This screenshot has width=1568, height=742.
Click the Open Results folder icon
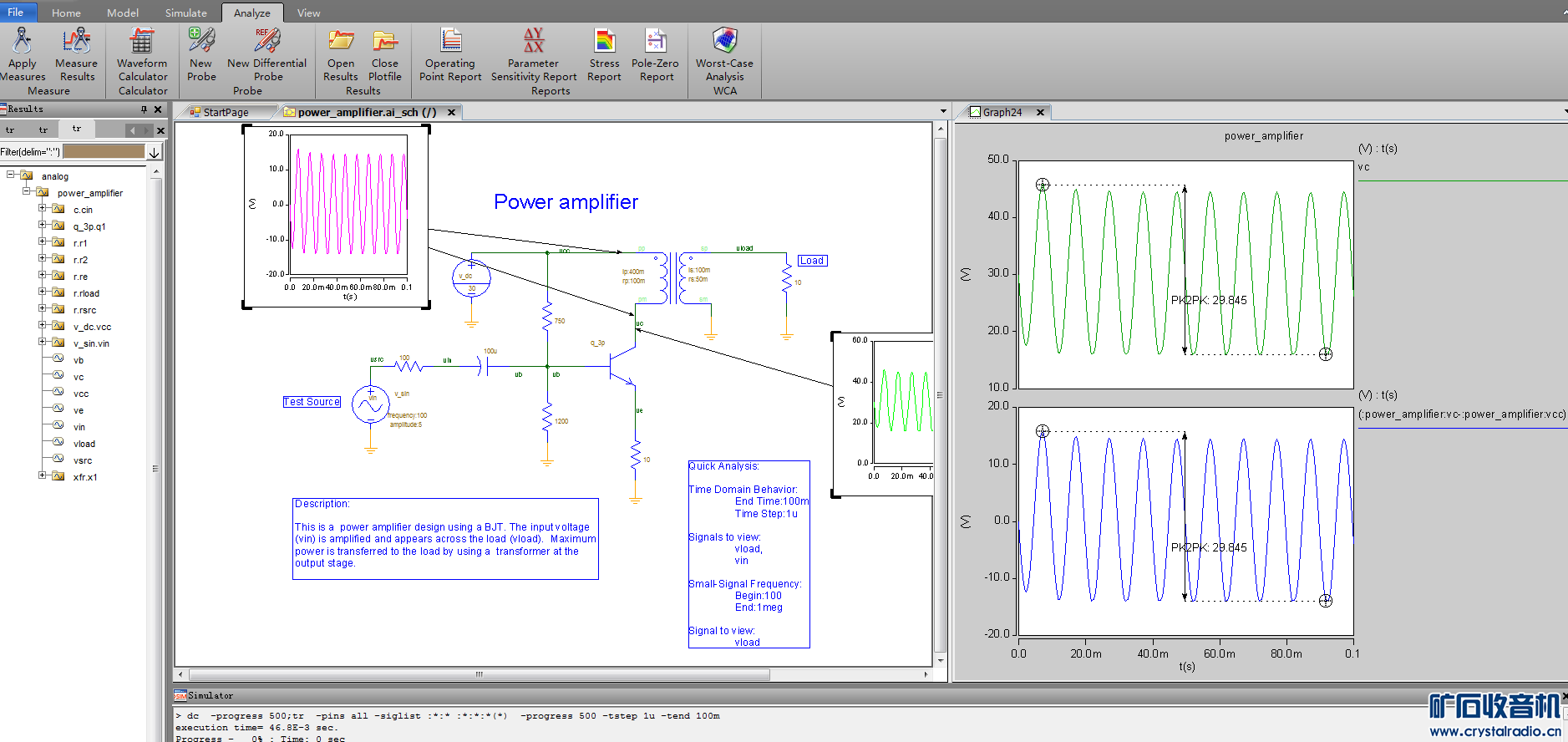tap(341, 41)
